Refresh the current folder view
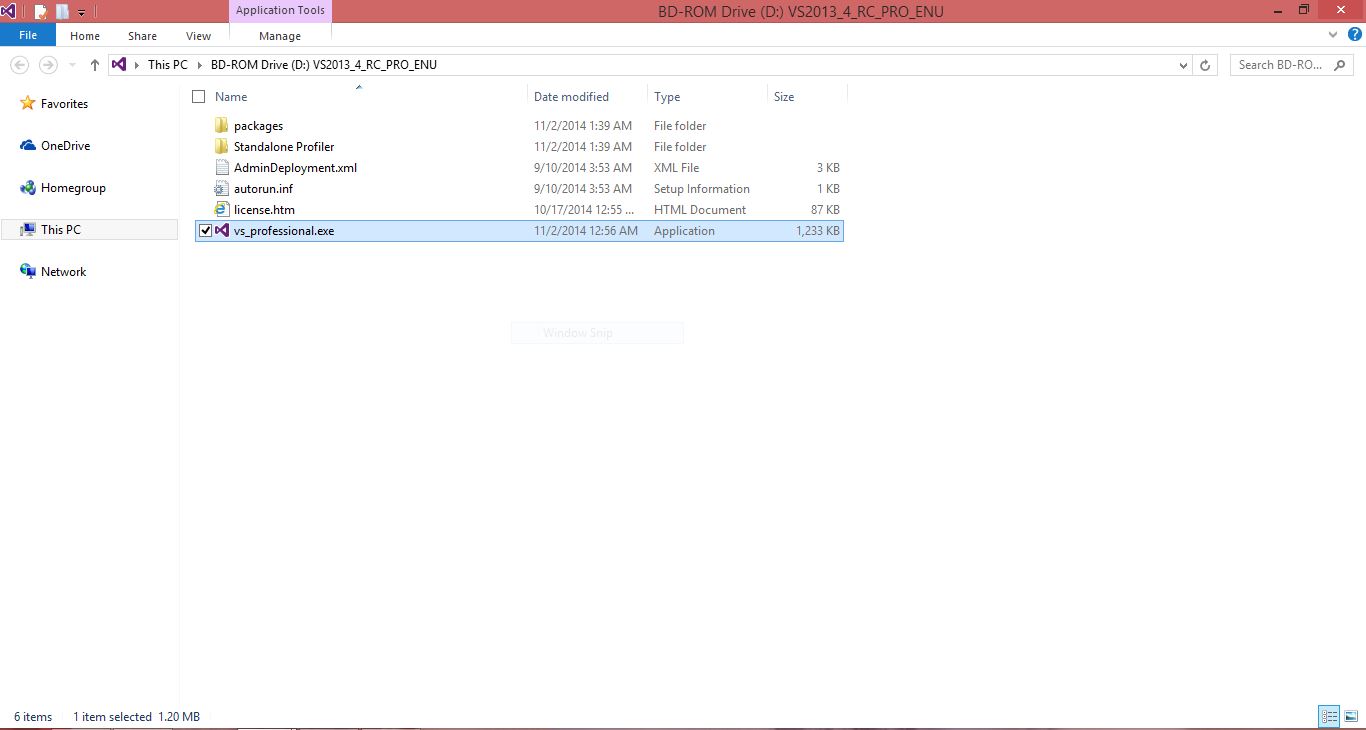The width and height of the screenshot is (1366, 730). pyautogui.click(x=1206, y=65)
